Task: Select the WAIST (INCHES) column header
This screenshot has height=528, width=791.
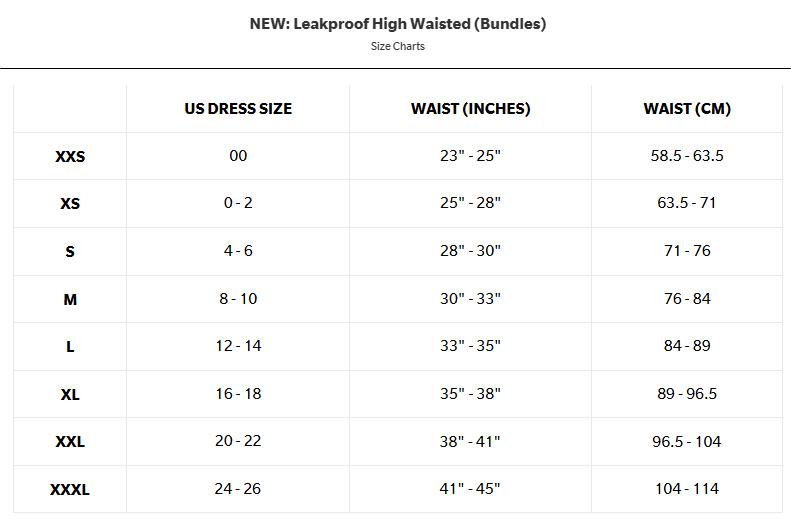Action: pyautogui.click(x=471, y=109)
